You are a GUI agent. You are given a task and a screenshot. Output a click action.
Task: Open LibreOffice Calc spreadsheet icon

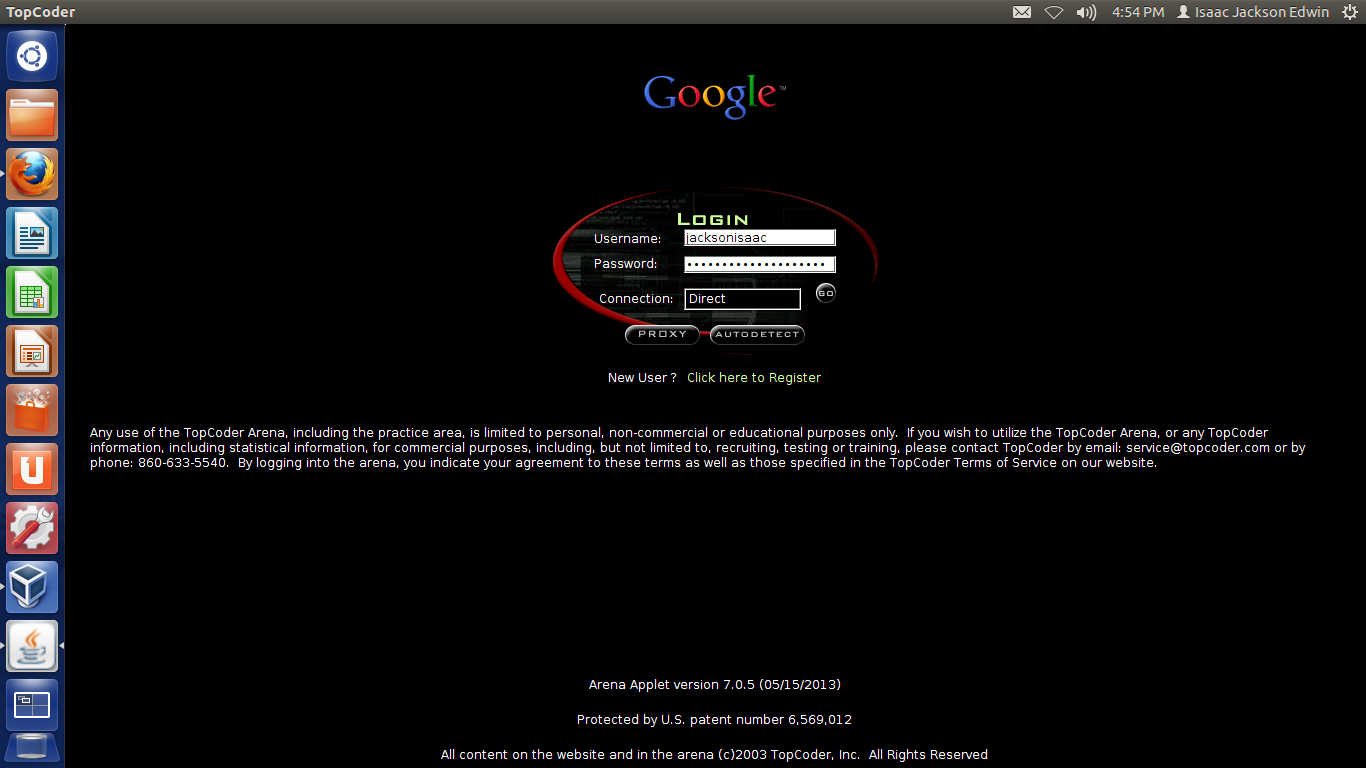coord(32,292)
